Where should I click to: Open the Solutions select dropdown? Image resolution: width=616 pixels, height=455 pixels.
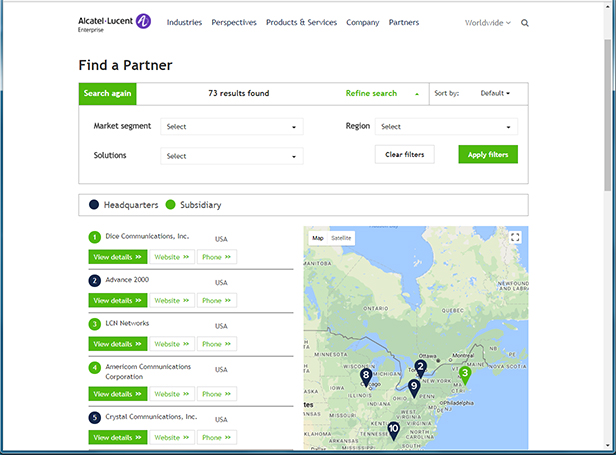(x=231, y=156)
